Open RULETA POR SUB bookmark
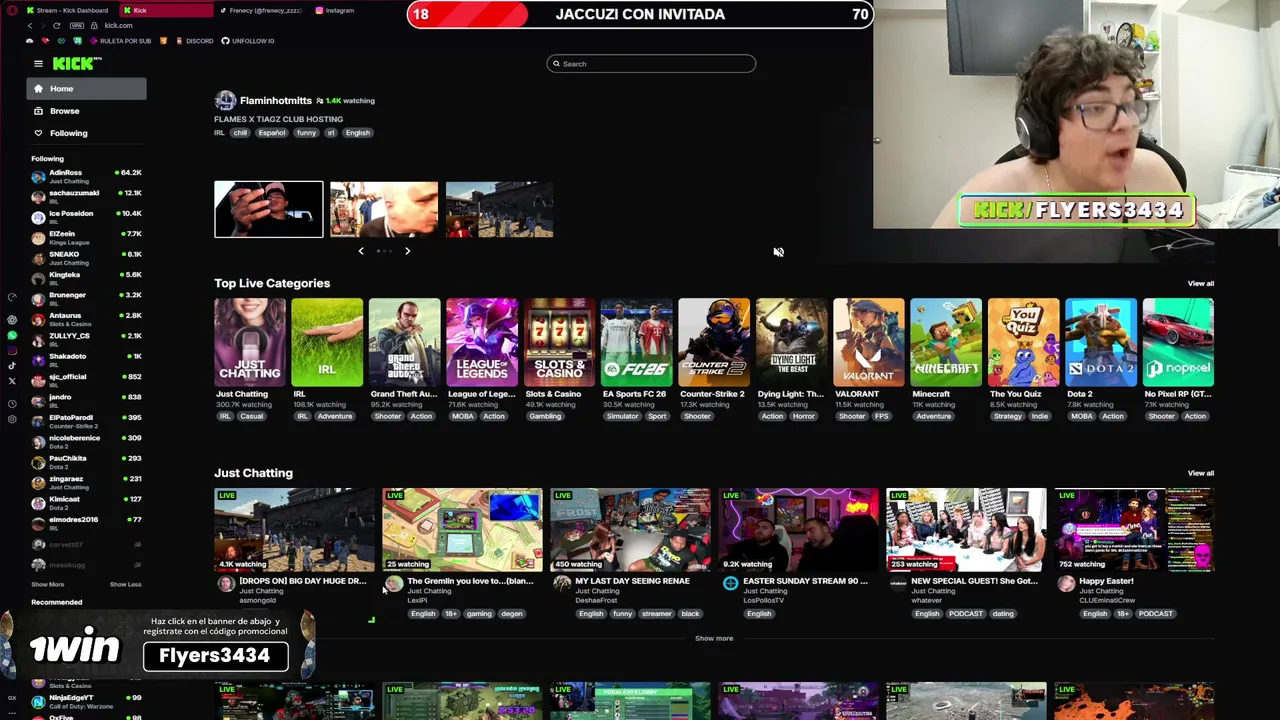Screen dimensions: 1280x720 (x=120, y=41)
